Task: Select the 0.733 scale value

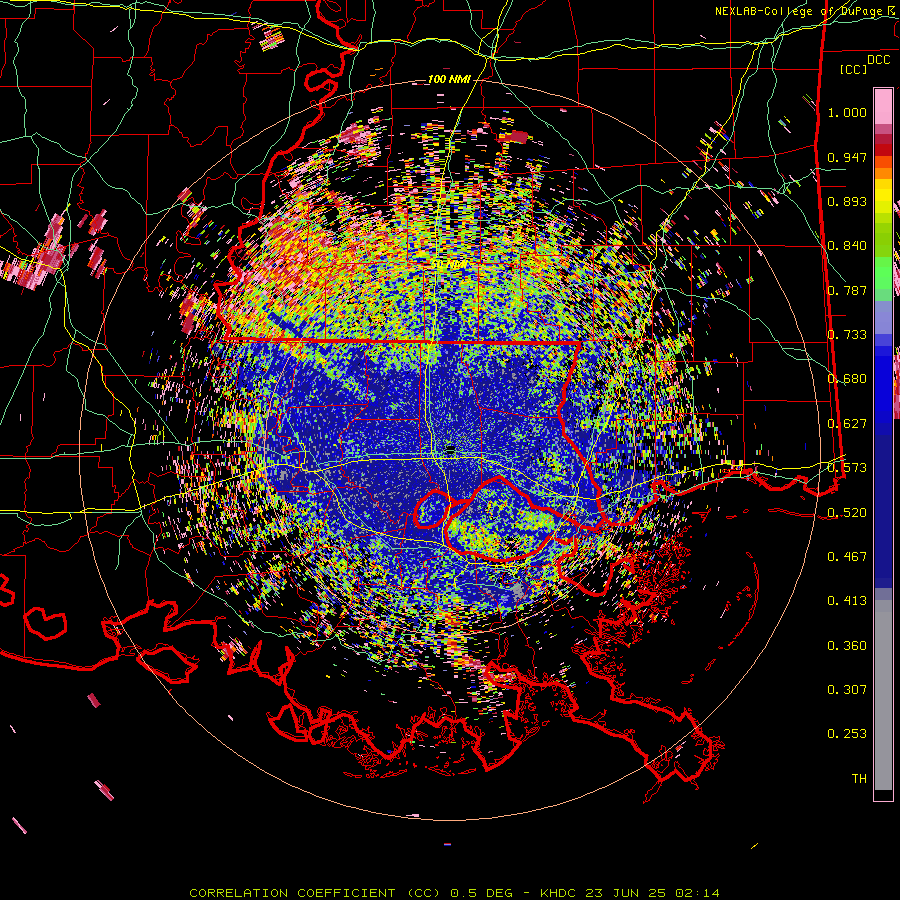Action: tap(847, 335)
